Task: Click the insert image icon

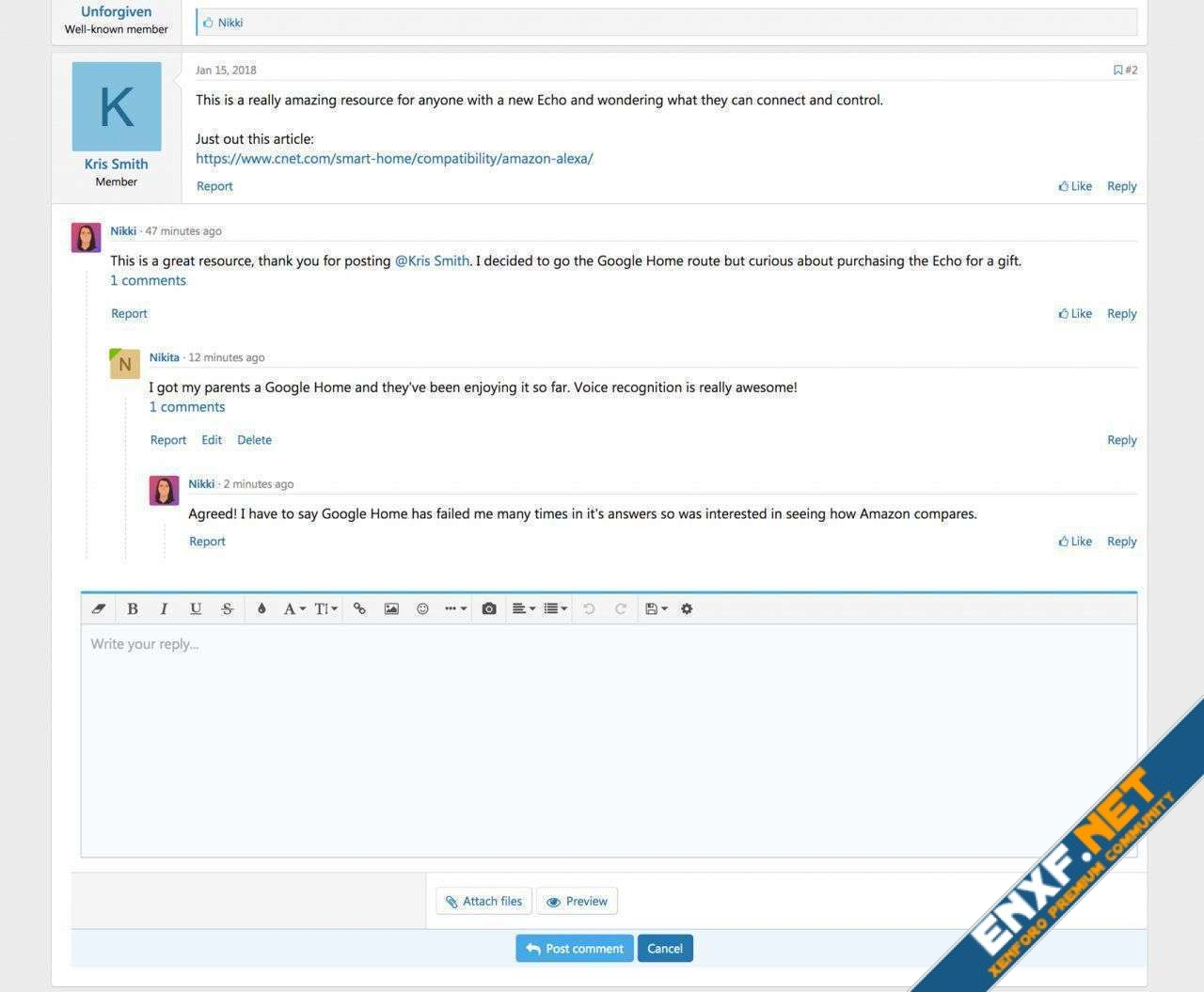Action: click(x=391, y=608)
